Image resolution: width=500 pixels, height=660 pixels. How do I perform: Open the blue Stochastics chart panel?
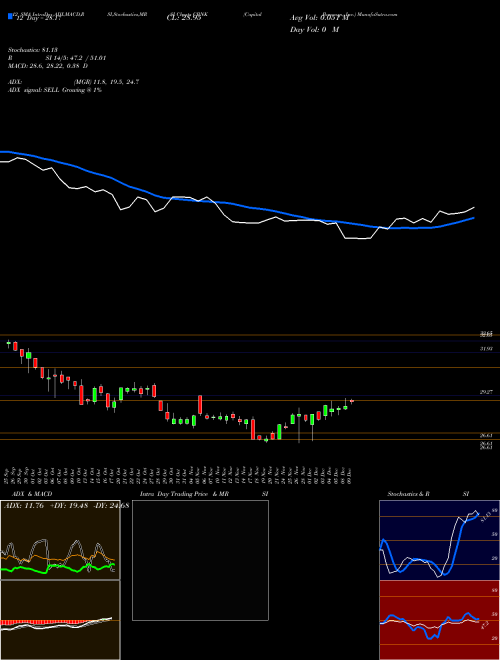point(439,540)
